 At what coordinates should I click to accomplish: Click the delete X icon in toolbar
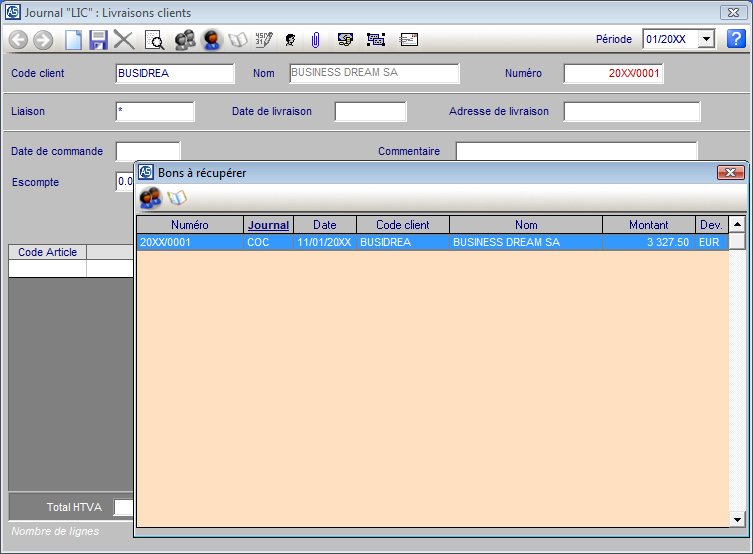click(124, 40)
